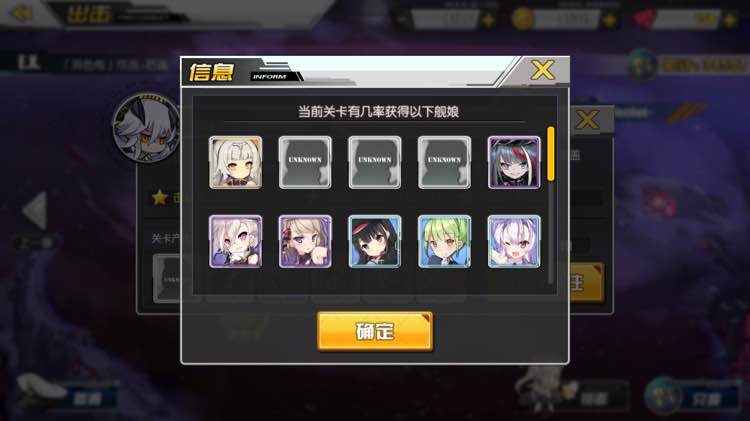Click the plus icon beside gold coins
Screen dimensions: 750x421
point(609,20)
